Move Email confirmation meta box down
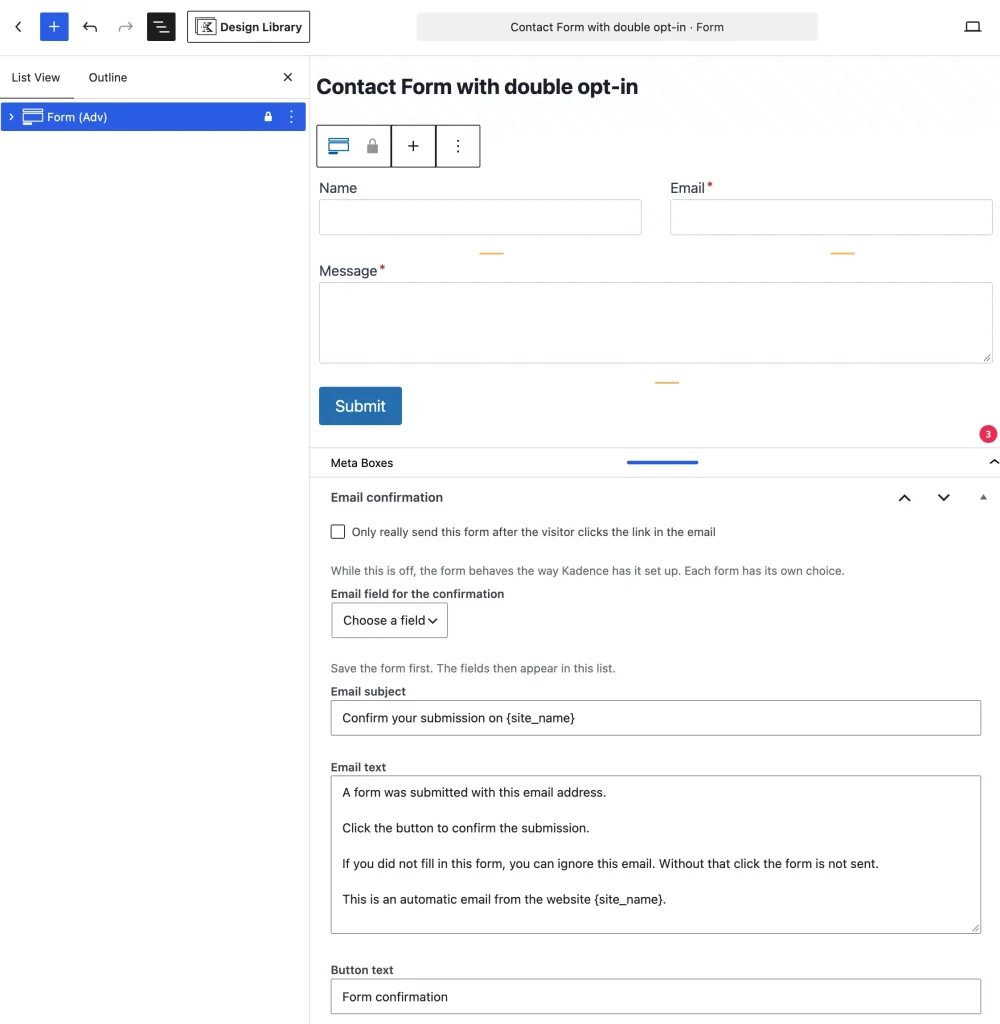Viewport: 1000px width, 1024px height. click(944, 498)
